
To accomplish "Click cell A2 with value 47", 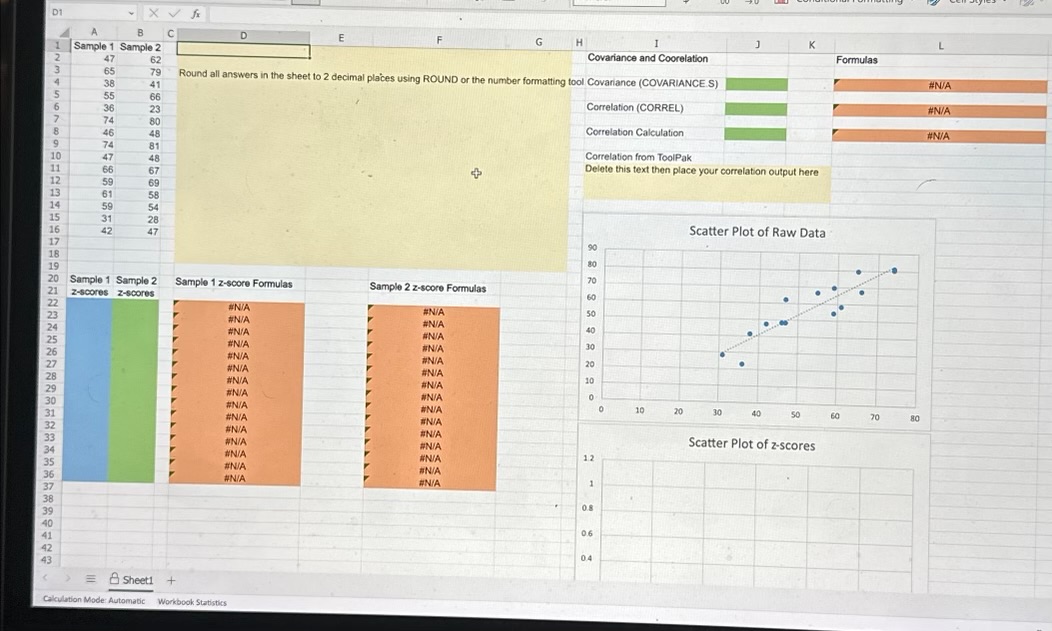I will [x=94, y=58].
